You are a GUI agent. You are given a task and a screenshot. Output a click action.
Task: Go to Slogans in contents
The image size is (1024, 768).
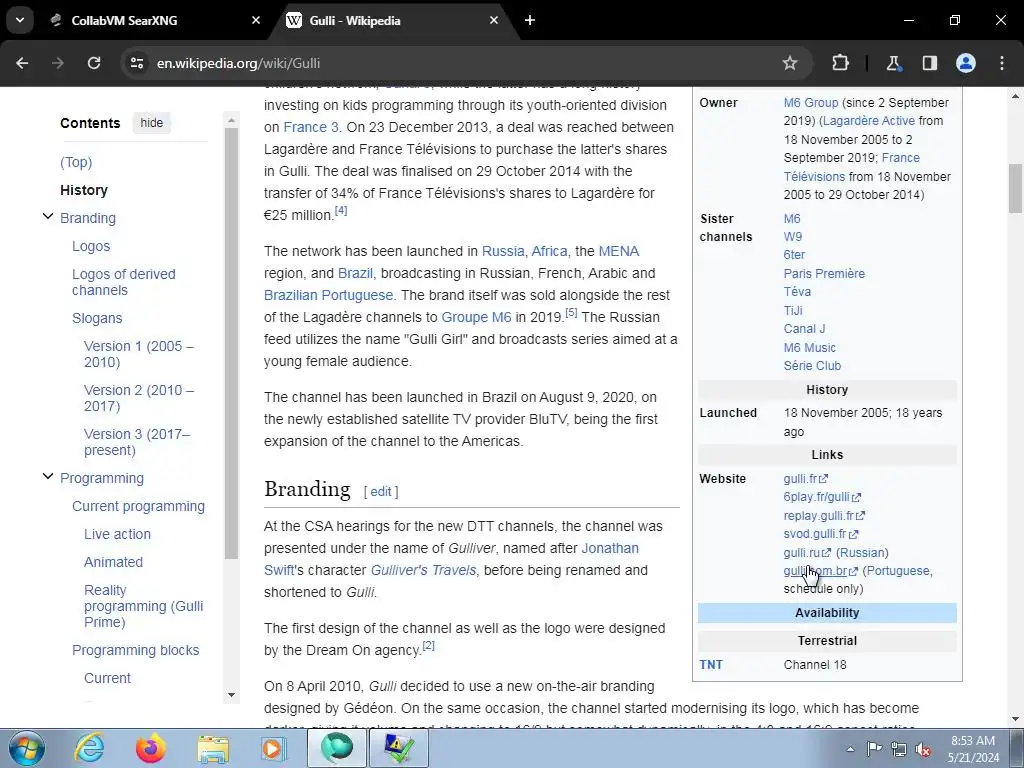(x=97, y=318)
